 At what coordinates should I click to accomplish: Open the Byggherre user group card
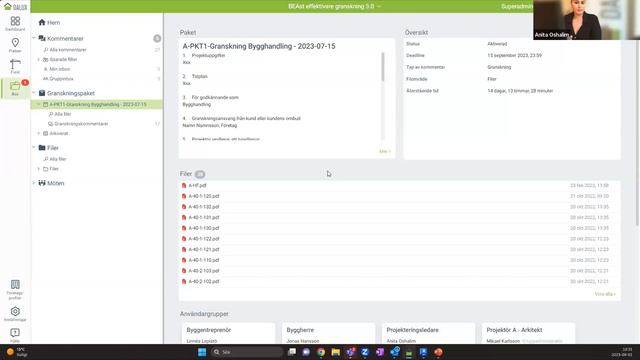(x=328, y=333)
